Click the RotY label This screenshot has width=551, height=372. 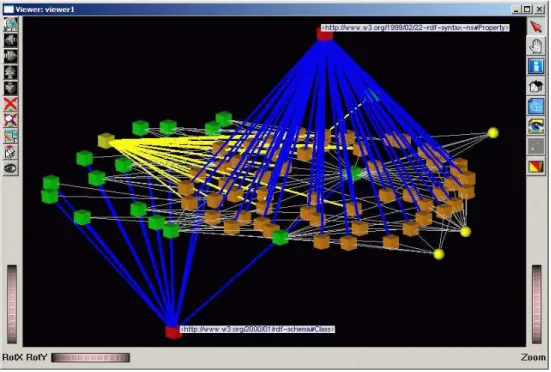tap(37, 358)
